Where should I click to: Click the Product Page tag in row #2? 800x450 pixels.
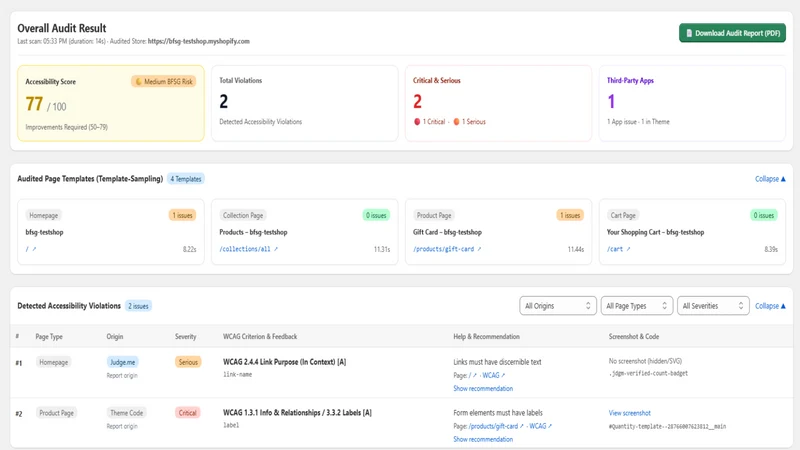click(56, 413)
